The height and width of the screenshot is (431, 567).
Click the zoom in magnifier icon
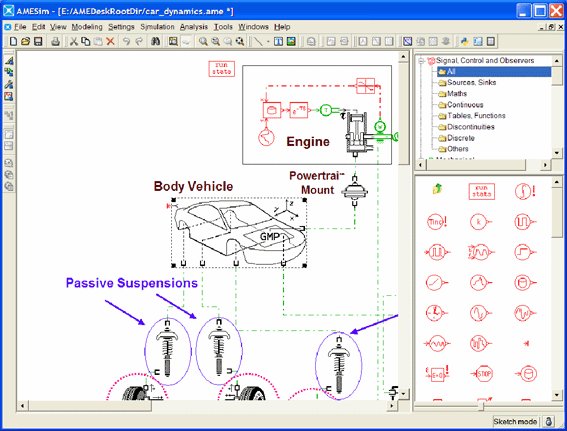pyautogui.click(x=203, y=42)
